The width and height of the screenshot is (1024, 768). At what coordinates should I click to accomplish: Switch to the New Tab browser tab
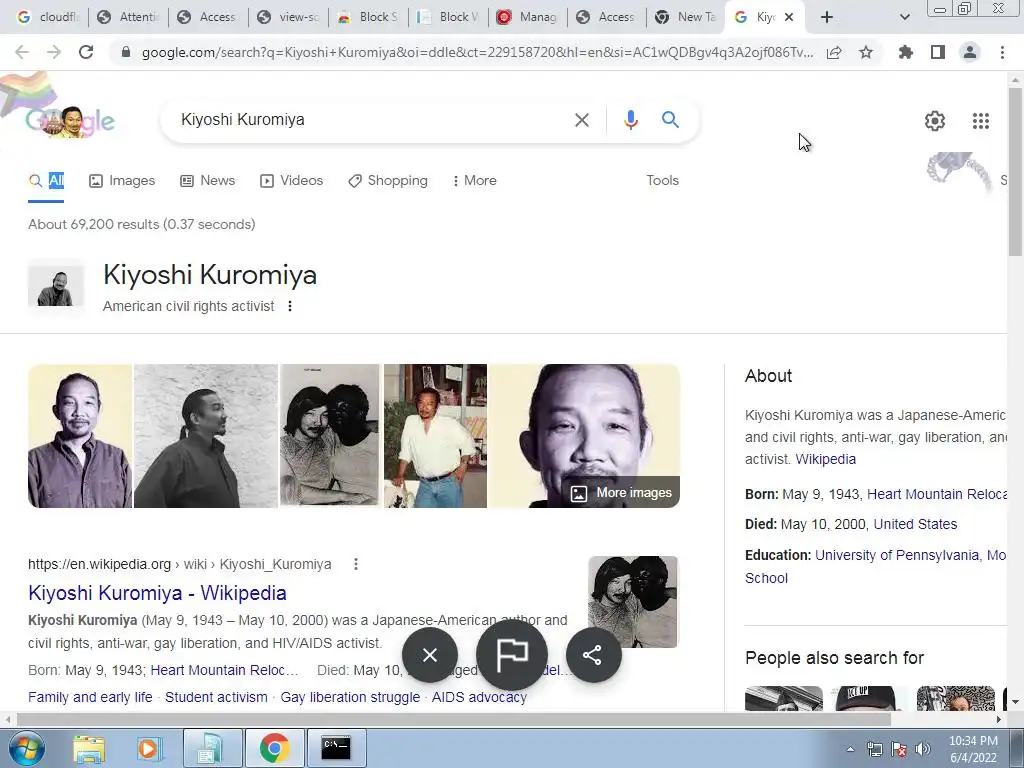[x=686, y=17]
